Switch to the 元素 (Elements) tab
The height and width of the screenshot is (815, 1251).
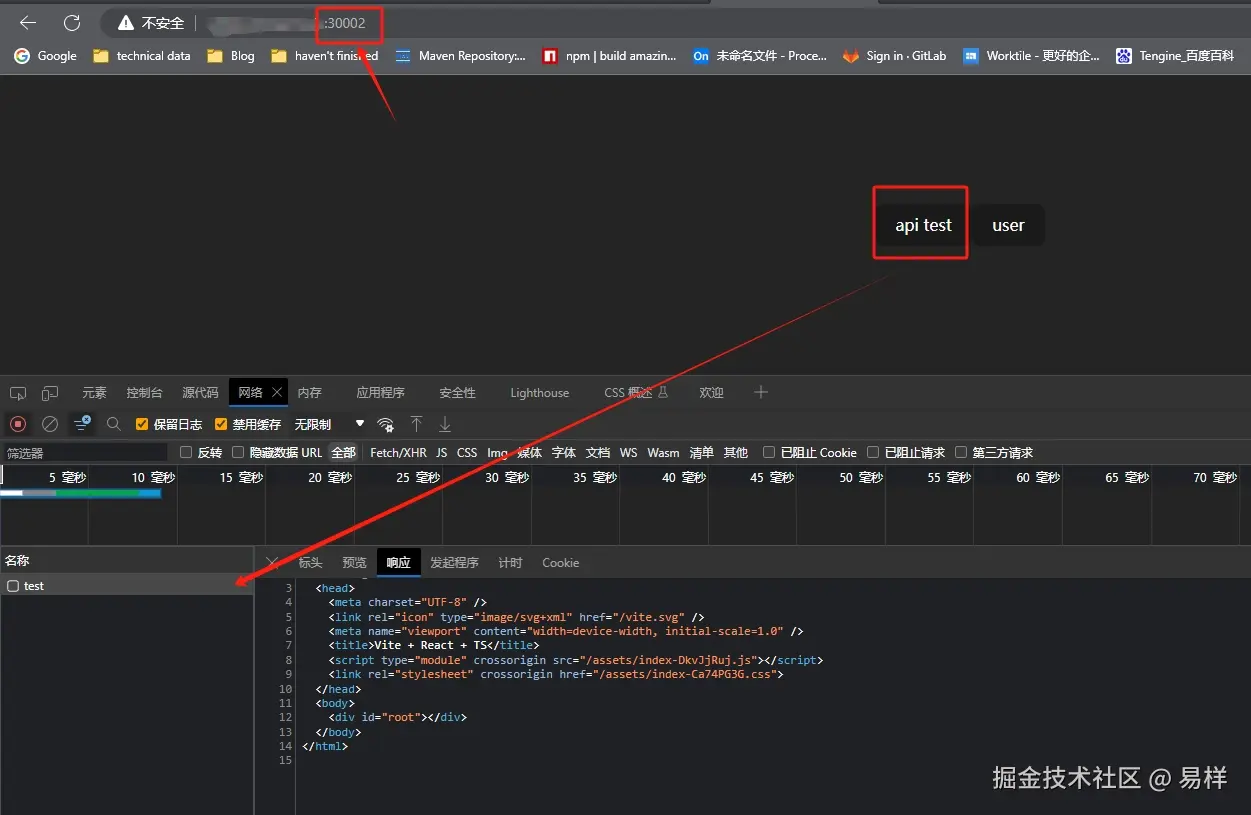94,393
